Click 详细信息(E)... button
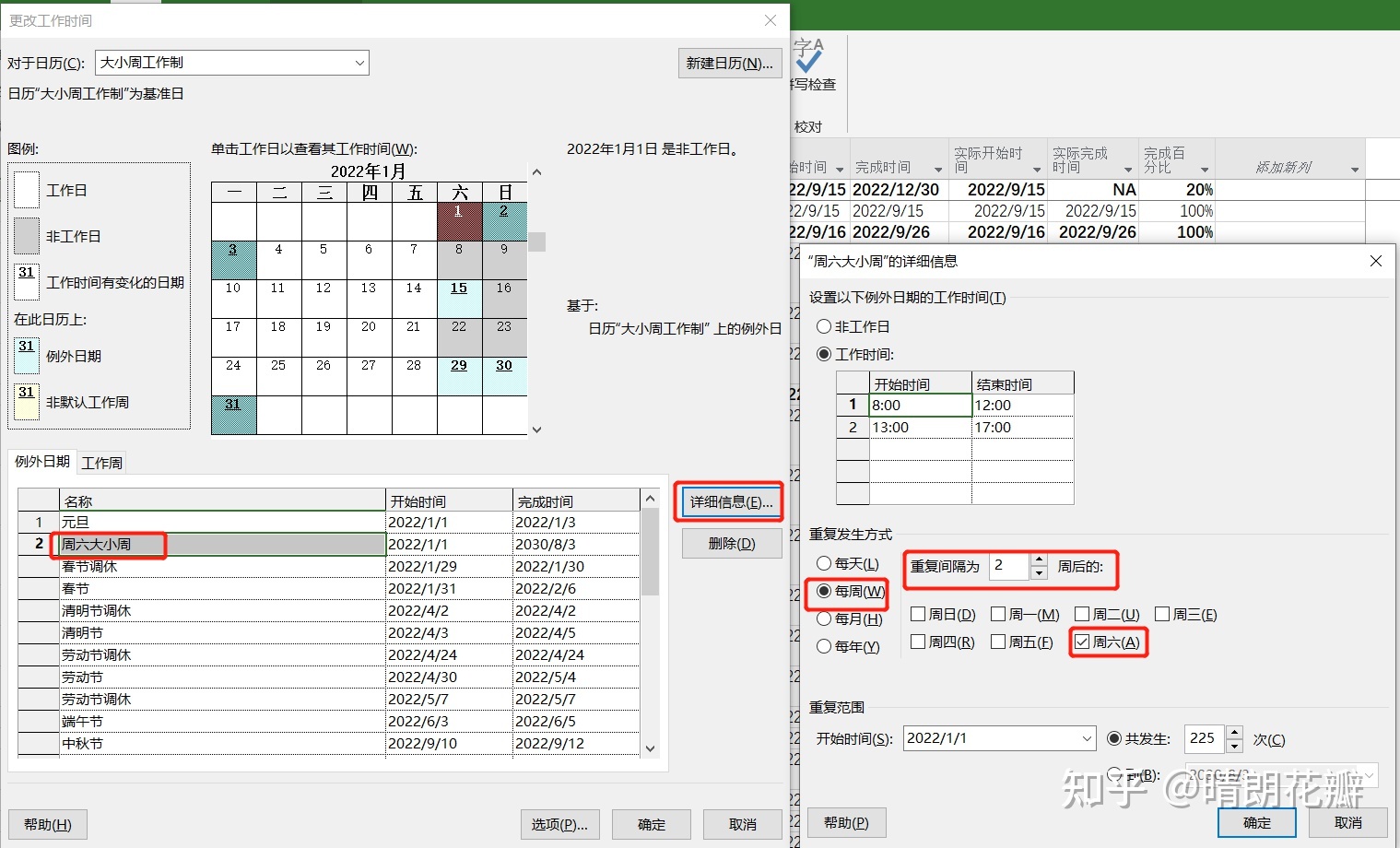The width and height of the screenshot is (1400, 848). [731, 501]
